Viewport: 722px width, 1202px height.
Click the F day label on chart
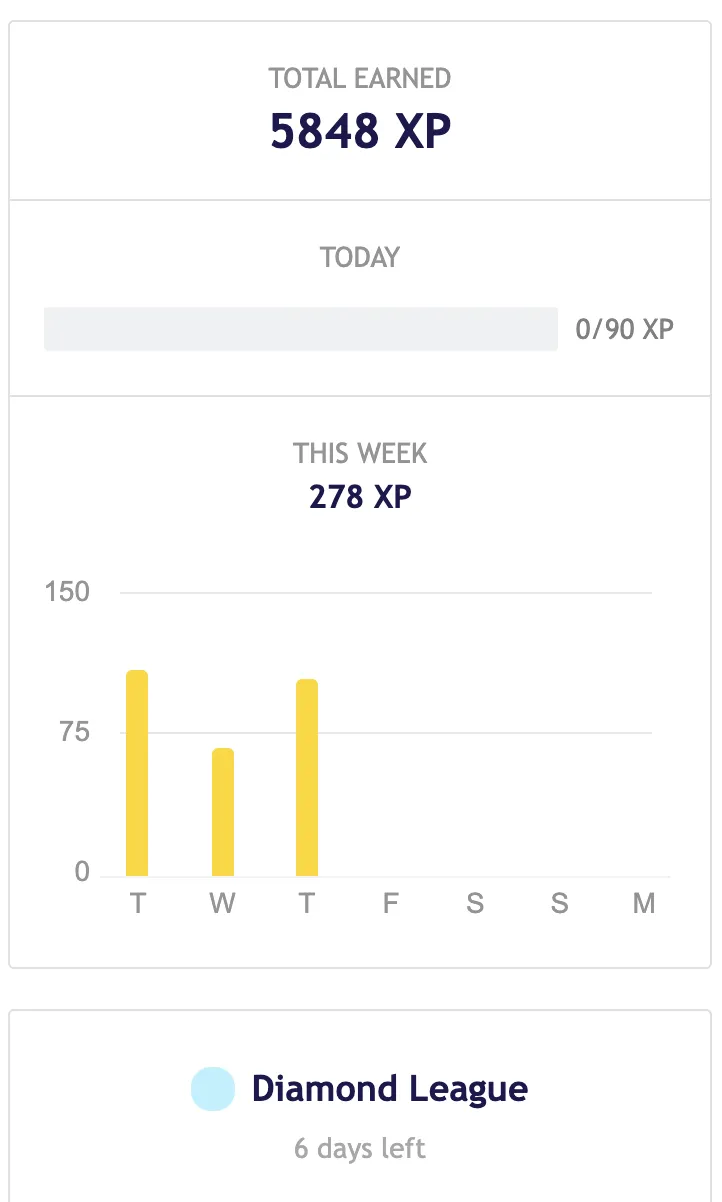click(391, 904)
